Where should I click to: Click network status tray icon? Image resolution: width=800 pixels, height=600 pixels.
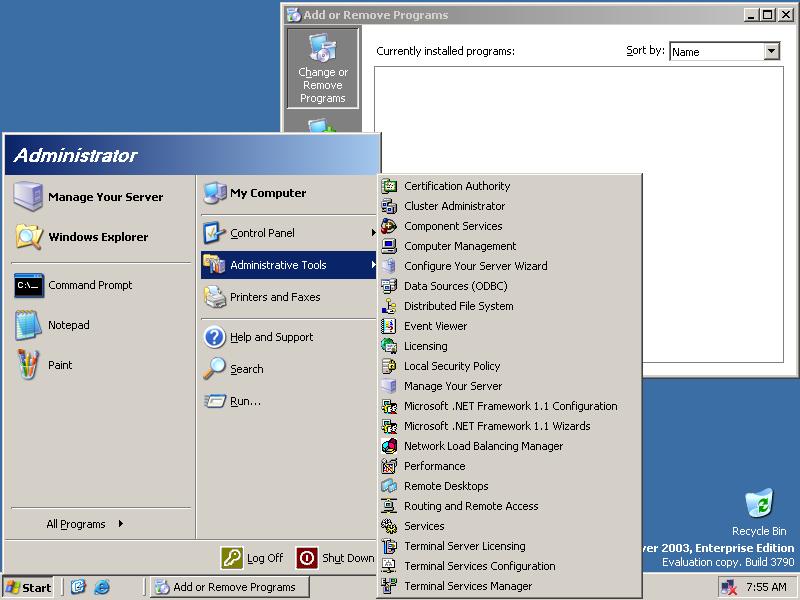729,588
